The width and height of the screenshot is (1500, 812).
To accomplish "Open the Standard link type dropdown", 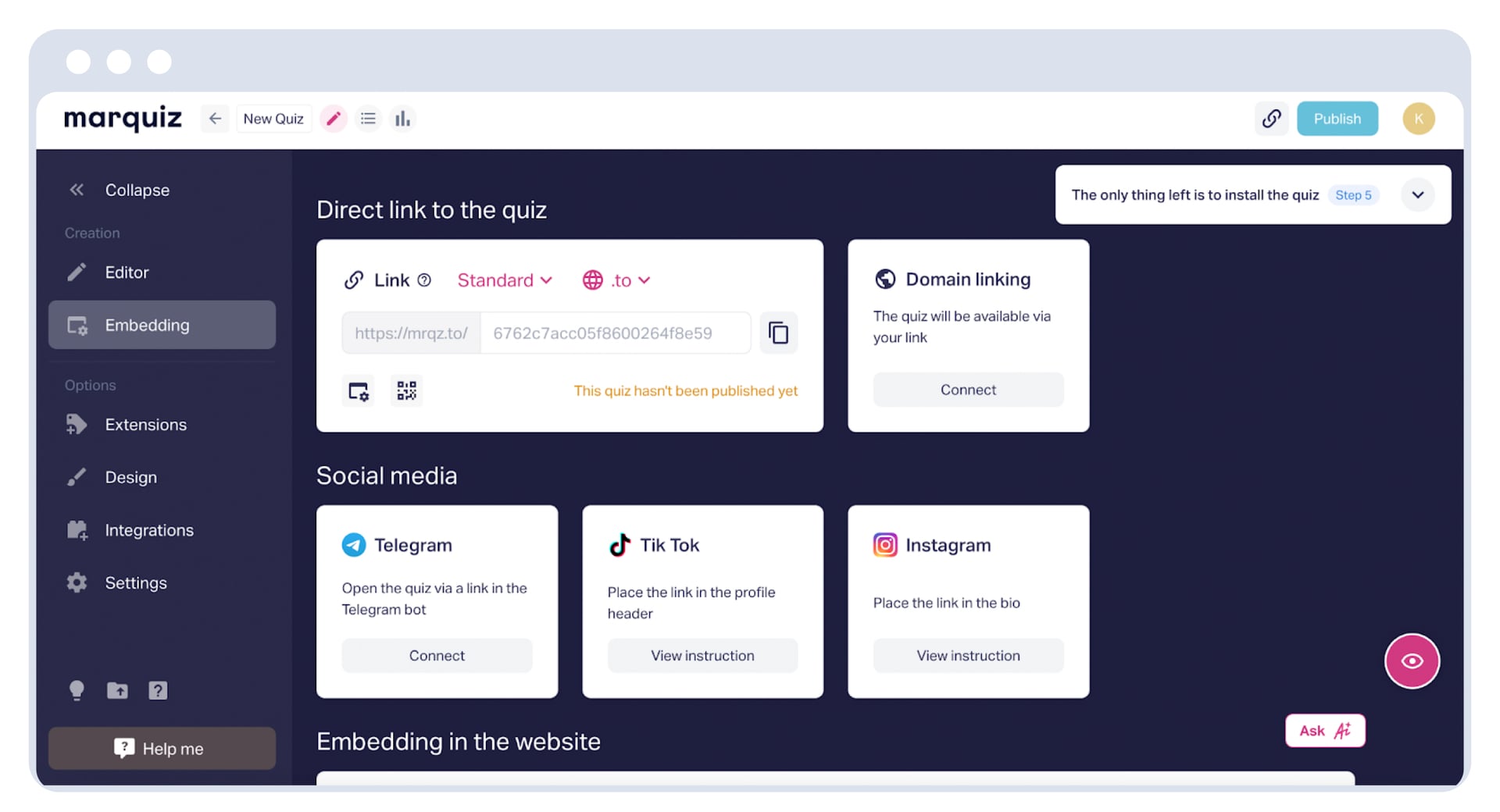I will [505, 280].
